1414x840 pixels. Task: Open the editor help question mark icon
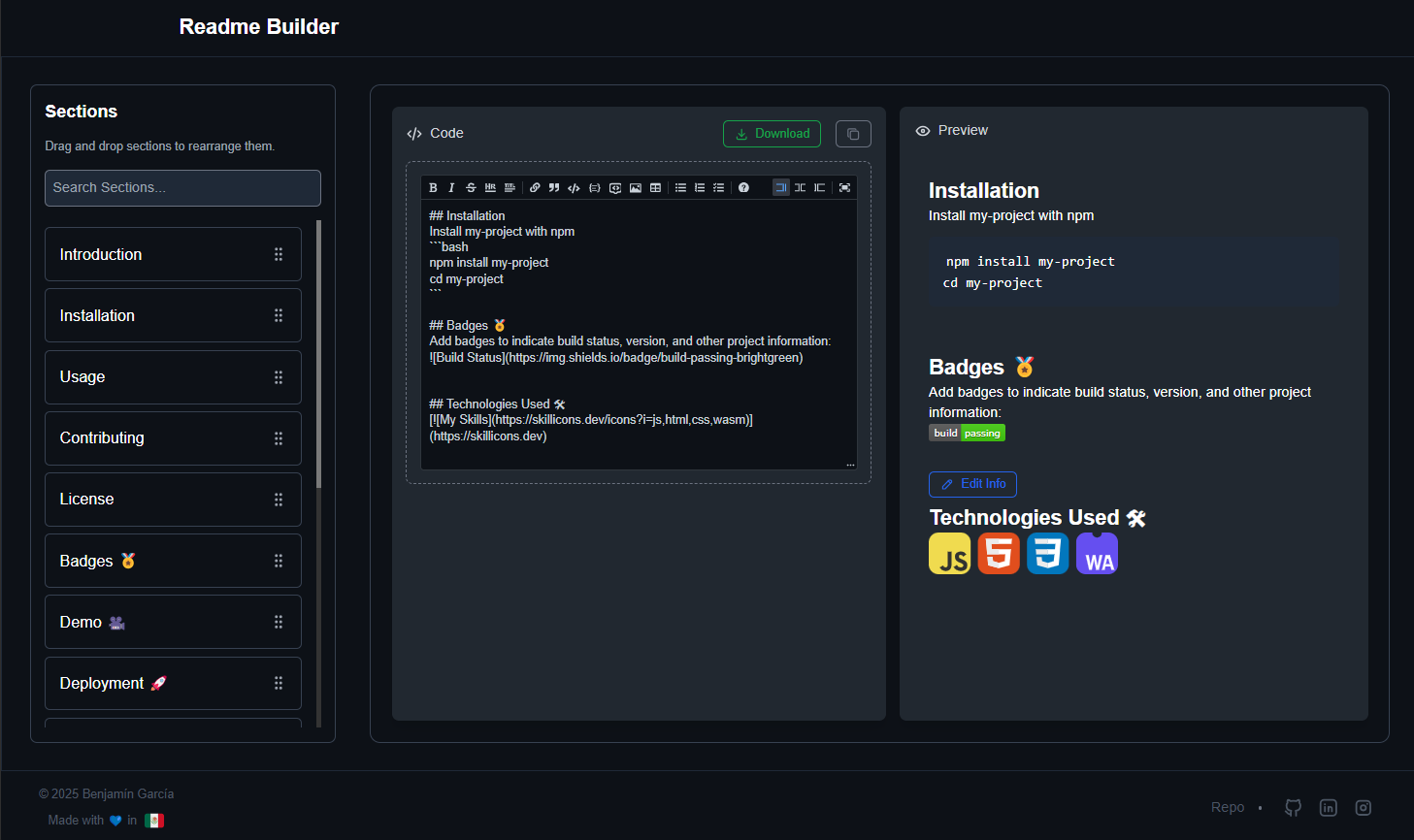click(x=743, y=188)
